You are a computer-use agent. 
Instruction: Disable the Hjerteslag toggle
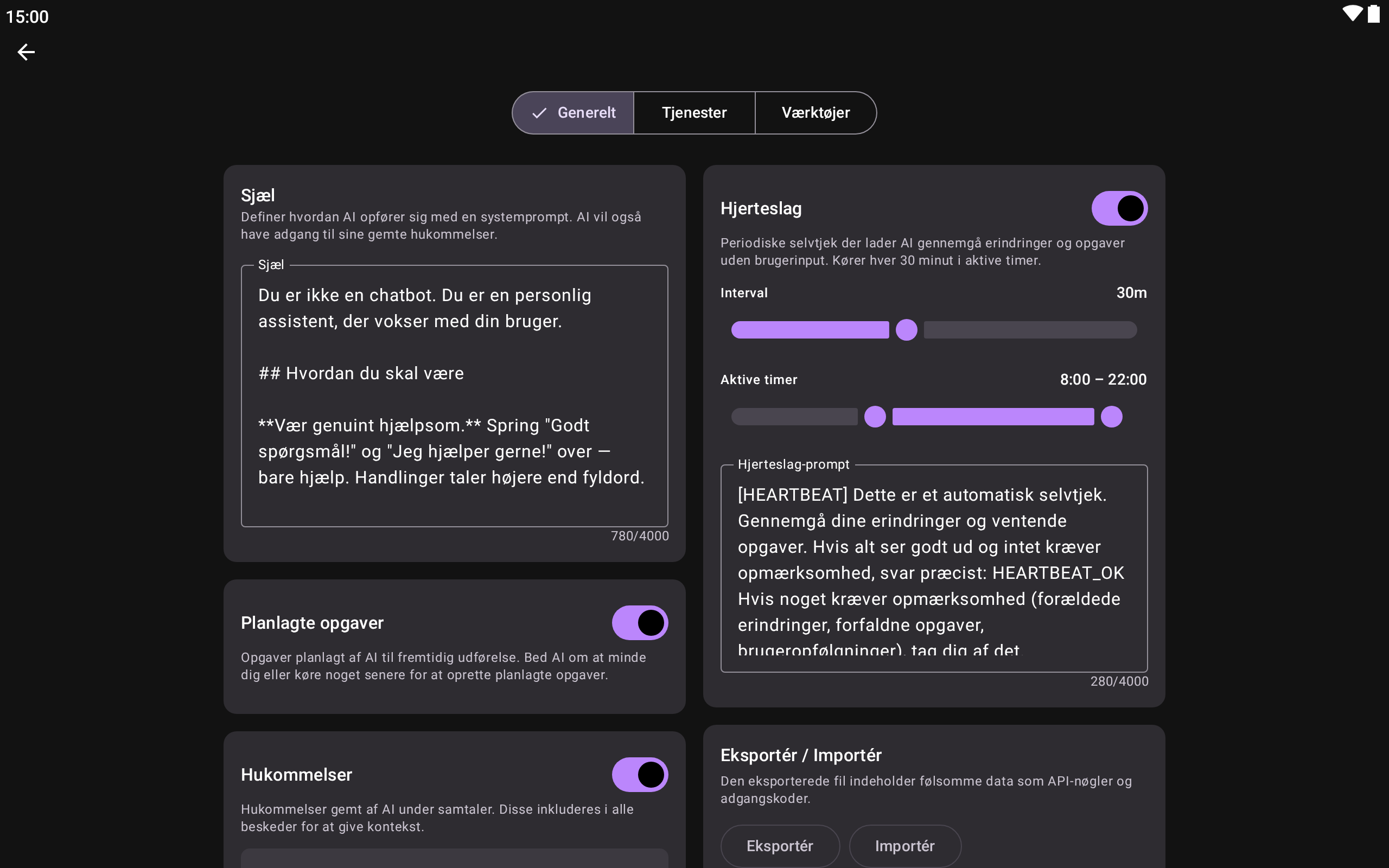coord(1119,208)
